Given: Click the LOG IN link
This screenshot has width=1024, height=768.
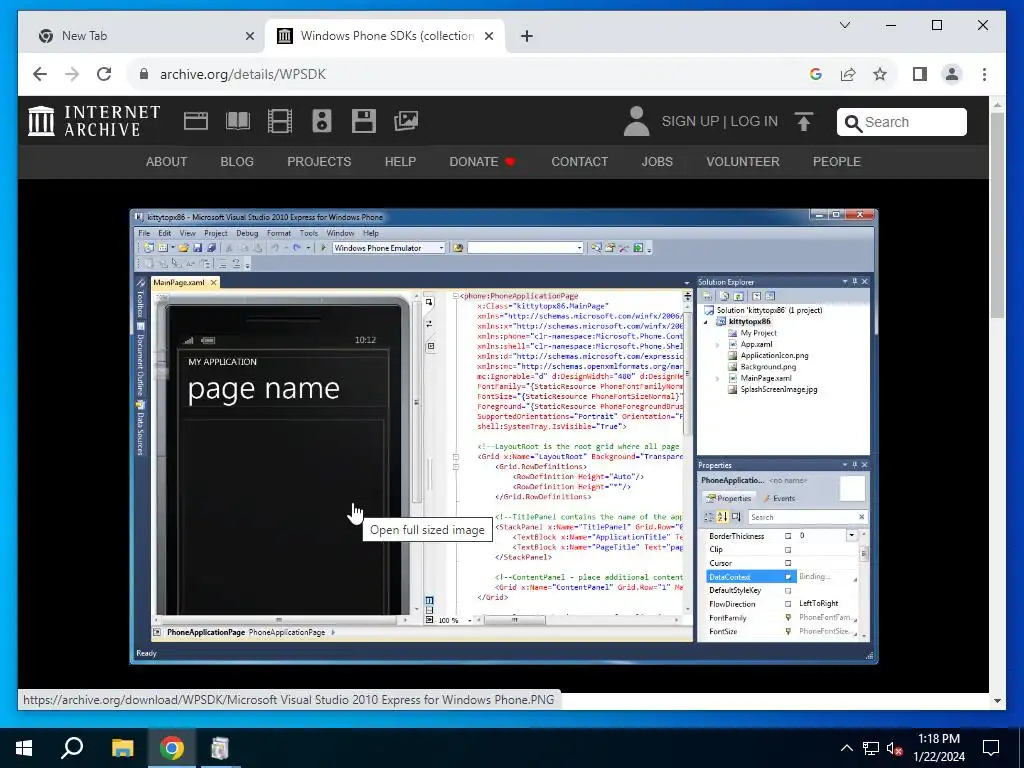Looking at the screenshot, I should coord(754,121).
